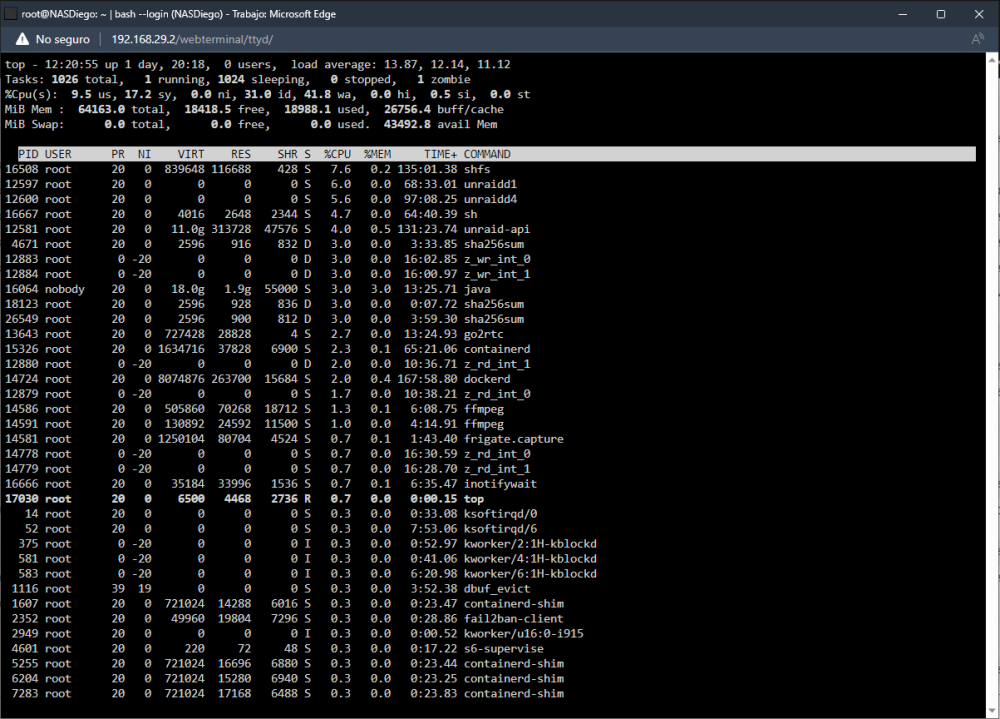Select the unraidd4 process command
Viewport: 1000px width, 719px height.
490,199
